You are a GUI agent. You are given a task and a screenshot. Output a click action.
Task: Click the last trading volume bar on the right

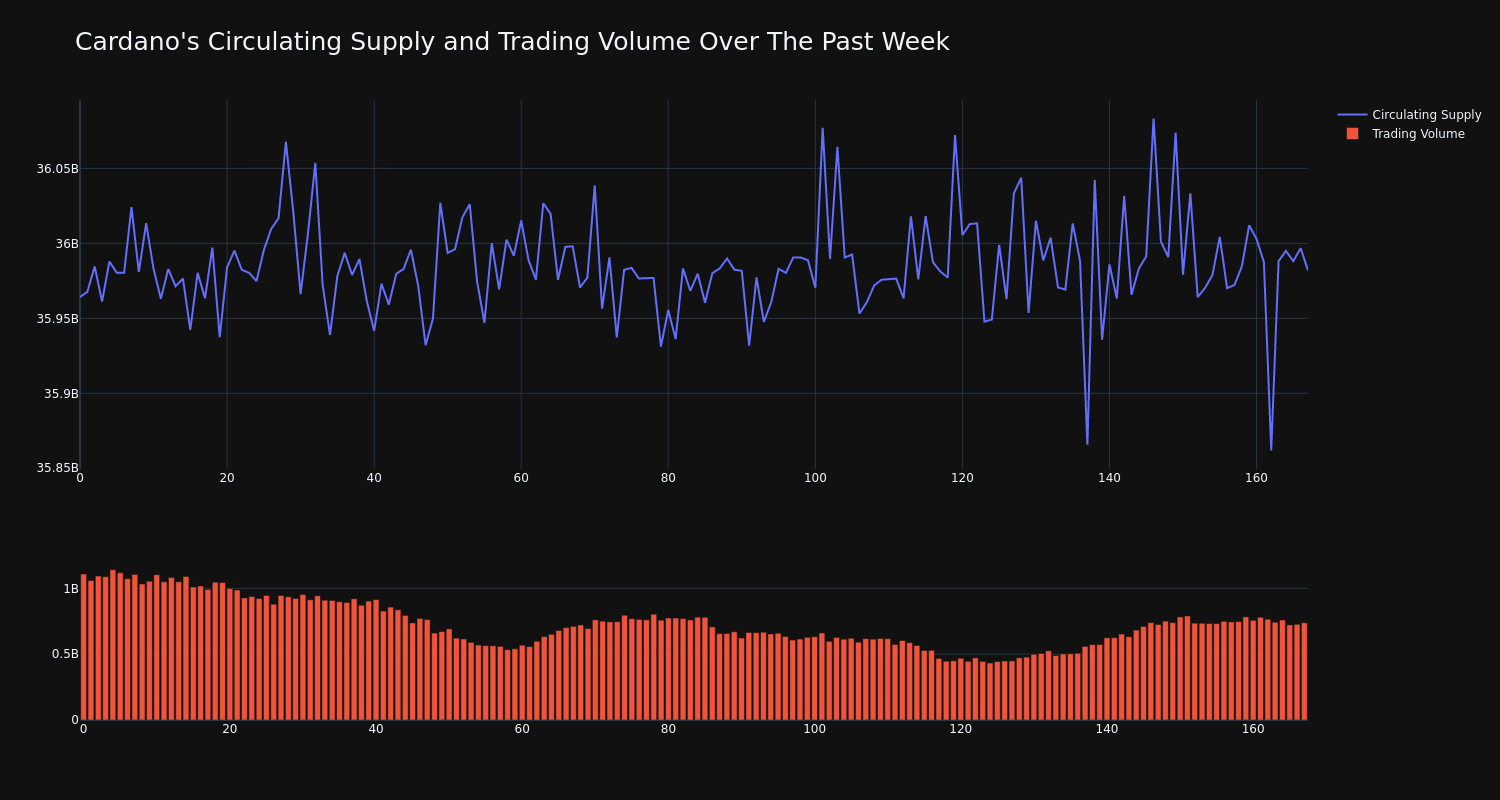click(x=1304, y=671)
